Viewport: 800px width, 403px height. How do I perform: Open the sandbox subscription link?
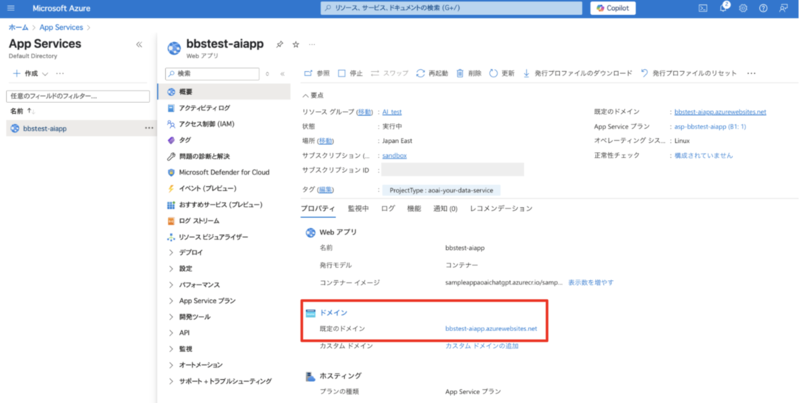(x=395, y=156)
